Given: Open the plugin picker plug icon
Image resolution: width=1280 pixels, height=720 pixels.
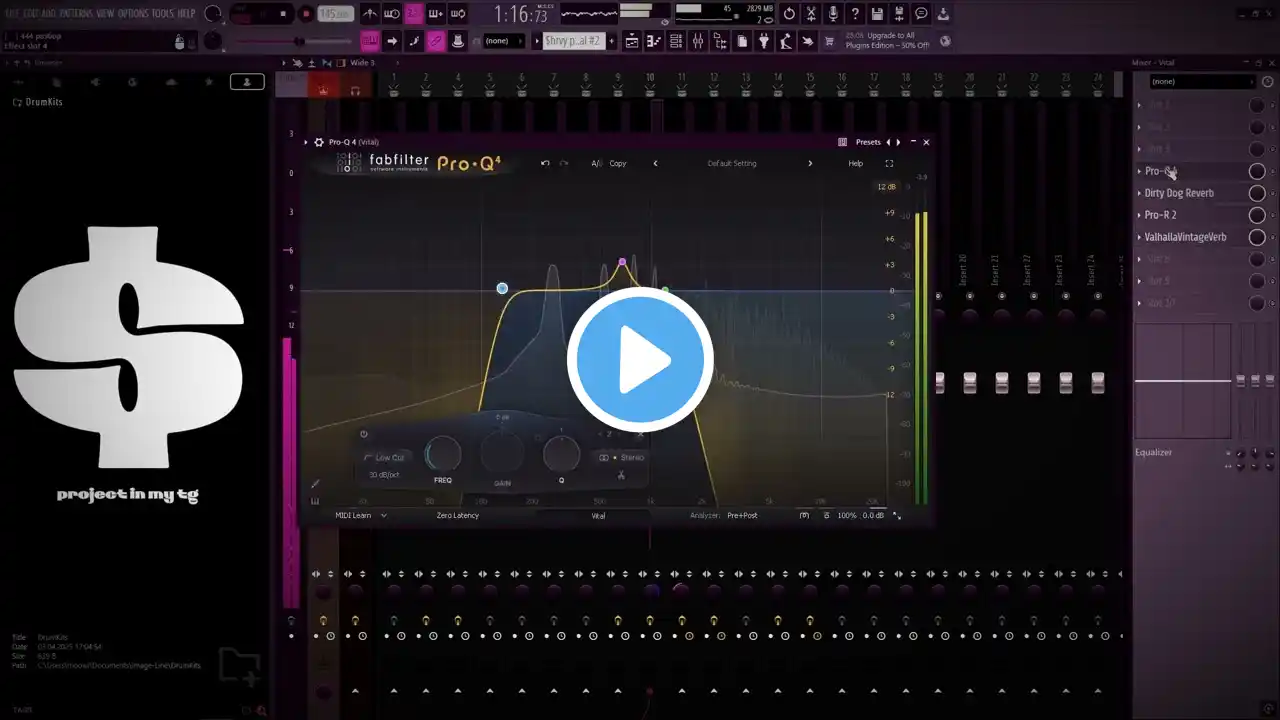Looking at the screenshot, I should (764, 41).
